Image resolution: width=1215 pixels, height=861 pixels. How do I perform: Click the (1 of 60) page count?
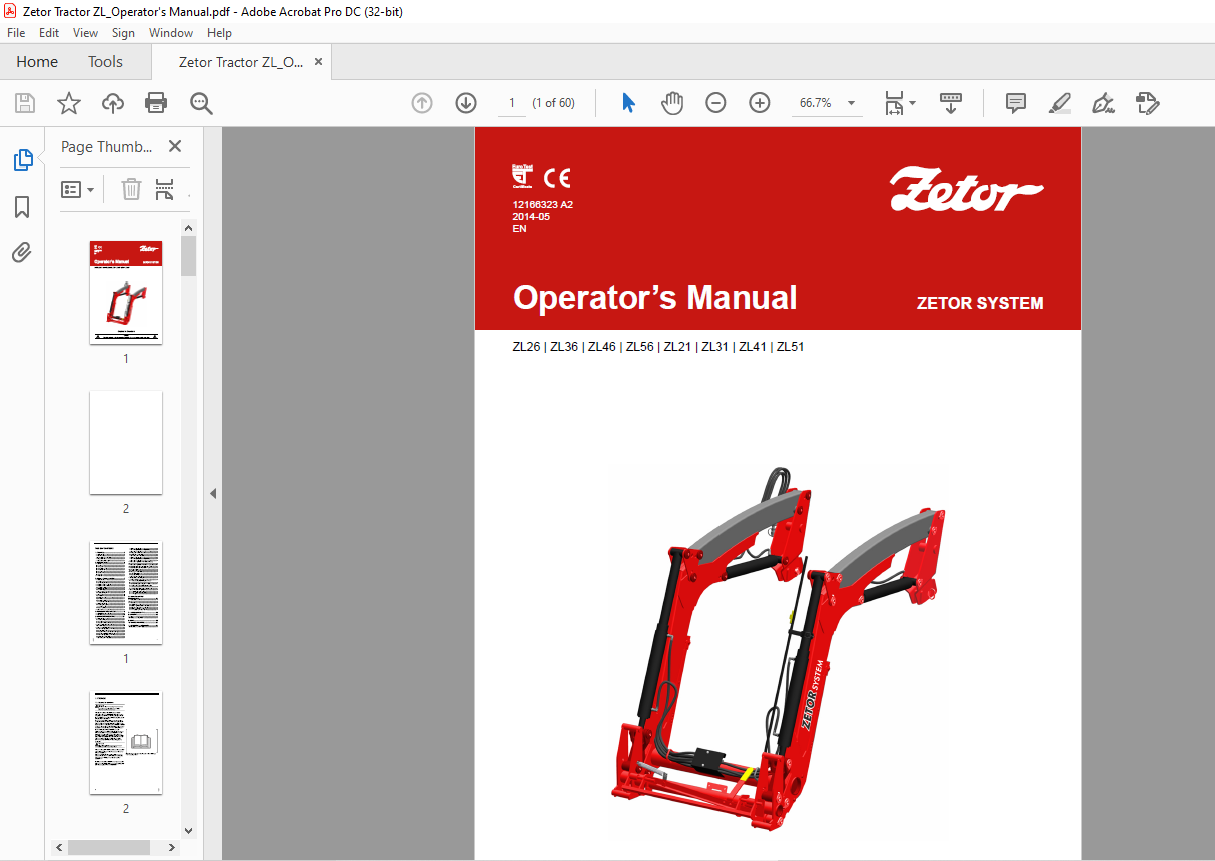click(x=553, y=103)
